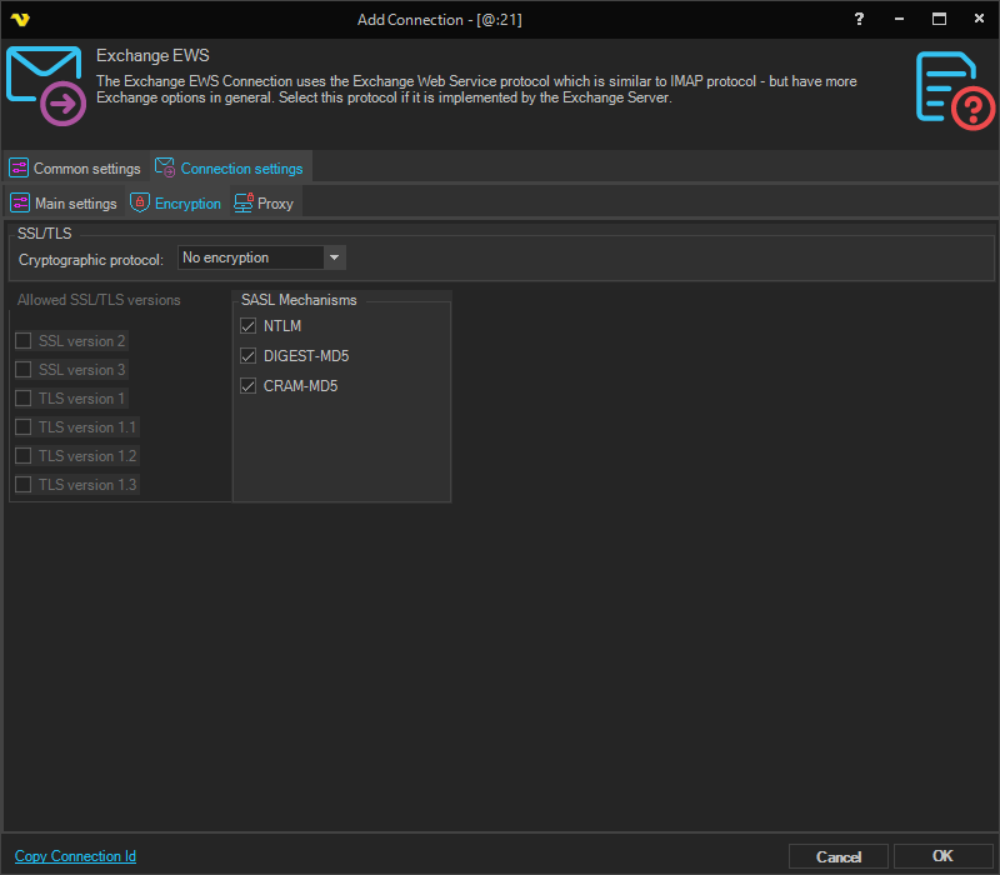
Task: Disable the CRAM-MD5 checkbox
Action: pyautogui.click(x=249, y=386)
